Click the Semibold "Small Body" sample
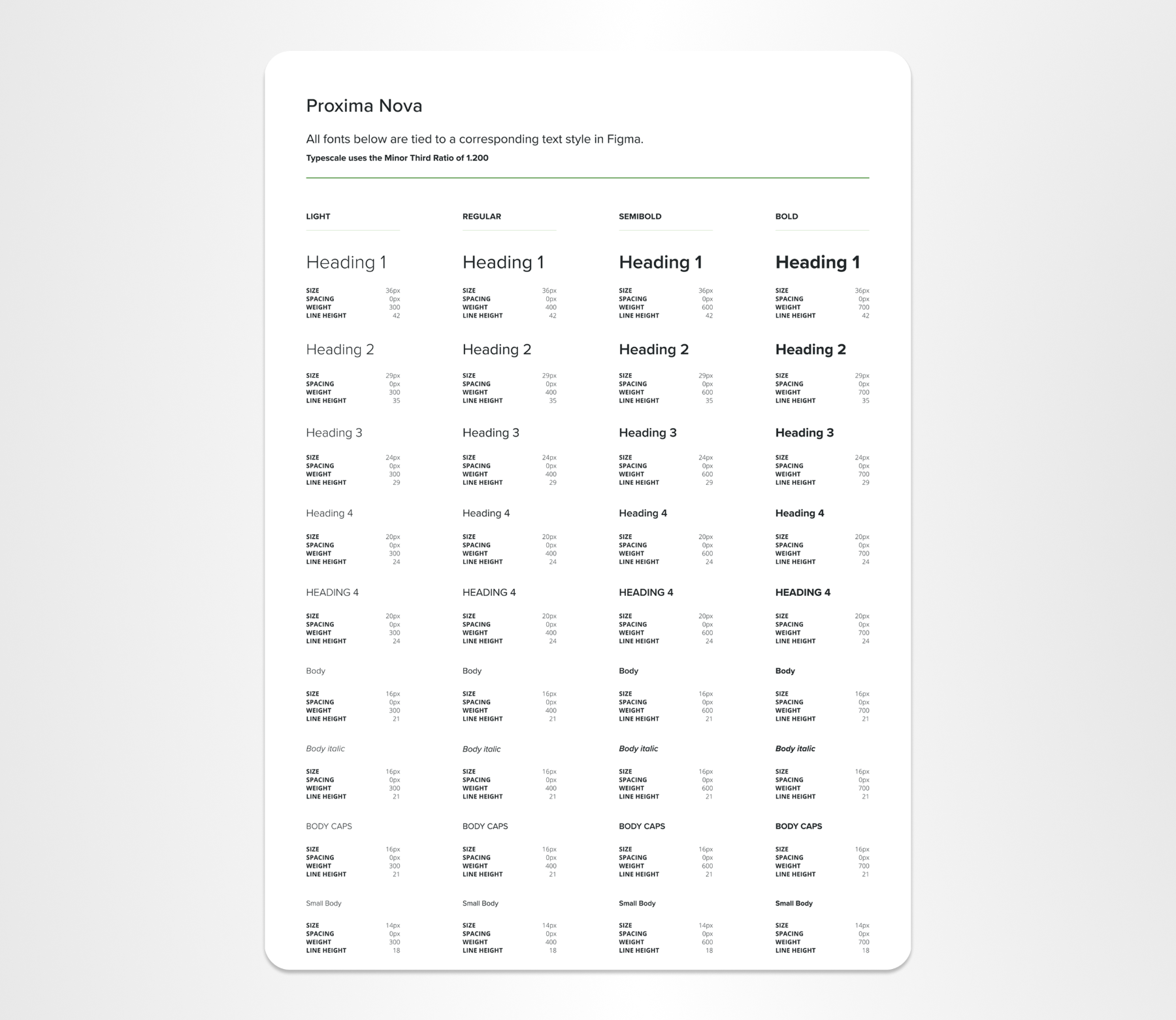Image resolution: width=1176 pixels, height=1020 pixels. (x=637, y=904)
